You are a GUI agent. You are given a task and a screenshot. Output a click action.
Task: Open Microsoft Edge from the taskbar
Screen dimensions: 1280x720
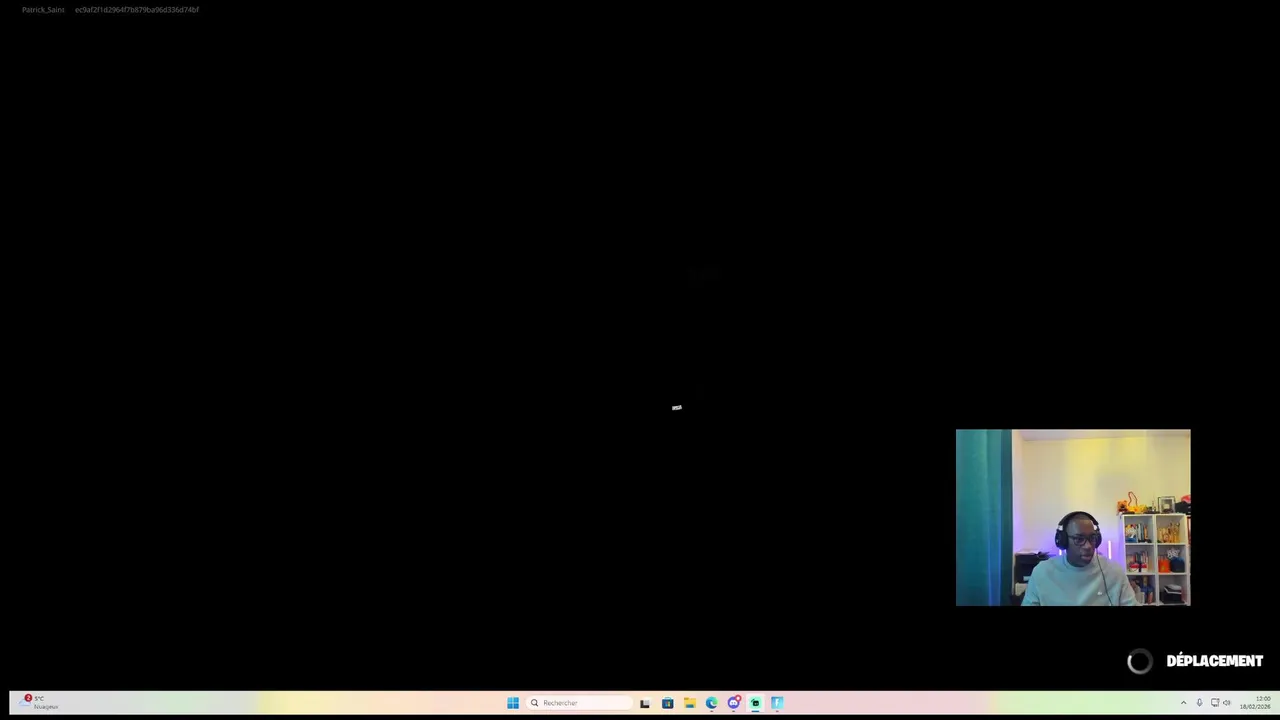click(x=711, y=703)
